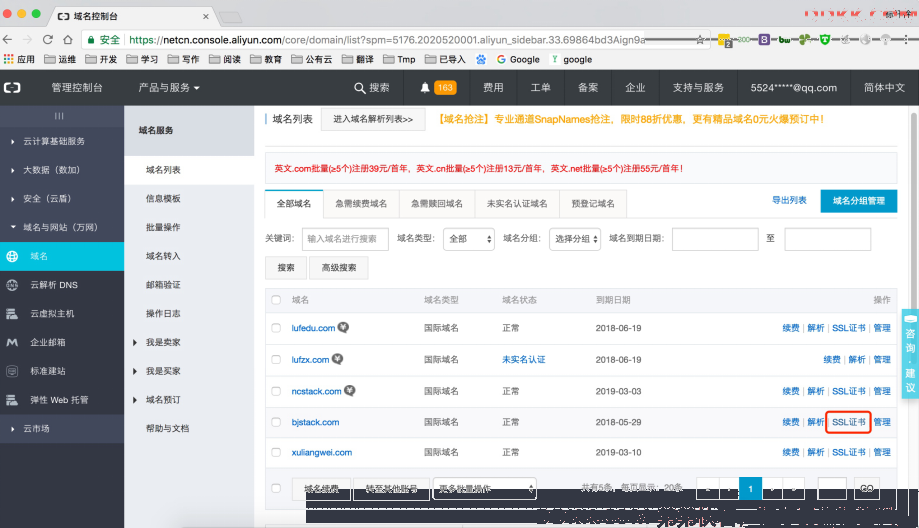Click the 高级搜索 button
Viewport: 919px width, 528px height.
click(x=339, y=268)
